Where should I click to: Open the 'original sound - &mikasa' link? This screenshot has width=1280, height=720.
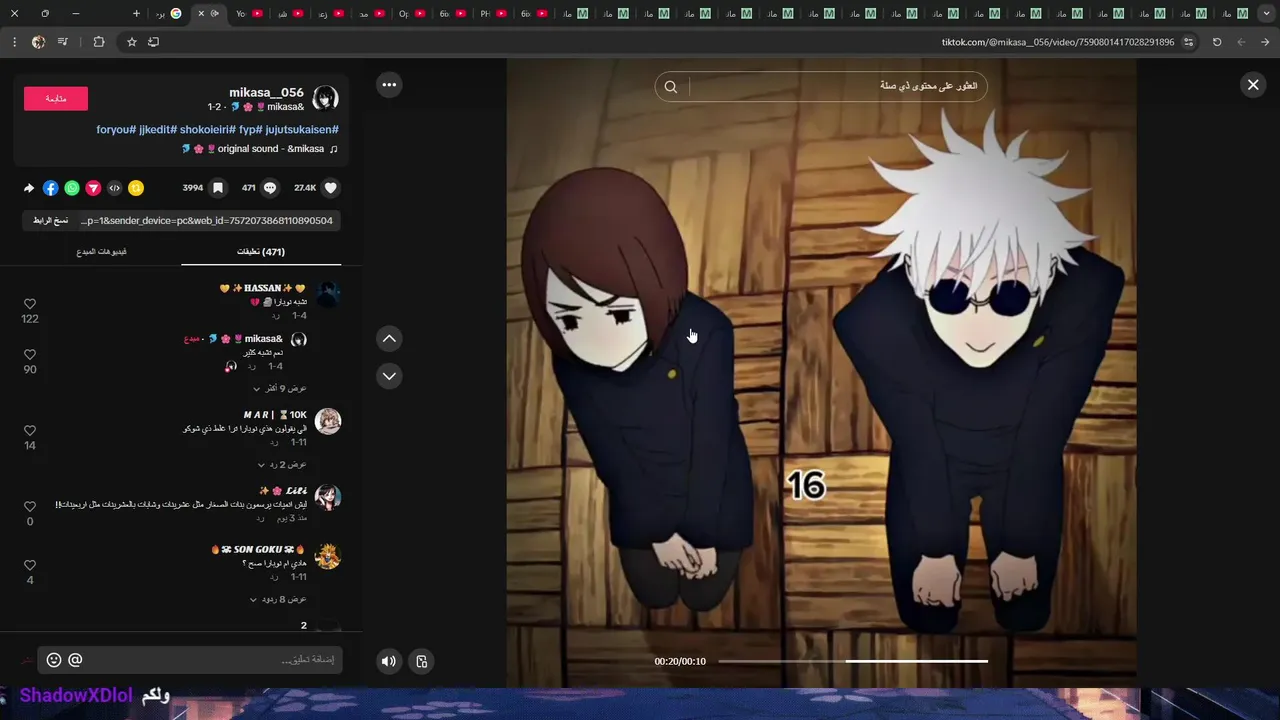click(x=260, y=149)
